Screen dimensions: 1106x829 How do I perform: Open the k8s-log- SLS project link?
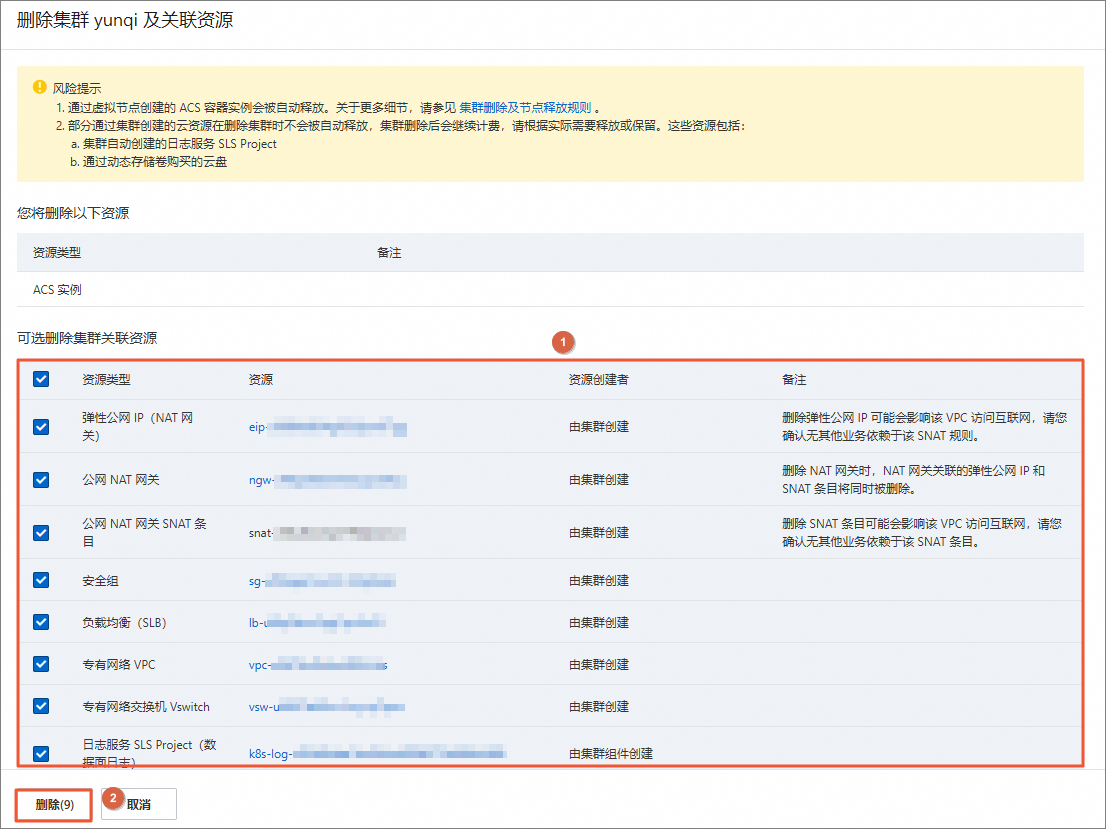(377, 754)
